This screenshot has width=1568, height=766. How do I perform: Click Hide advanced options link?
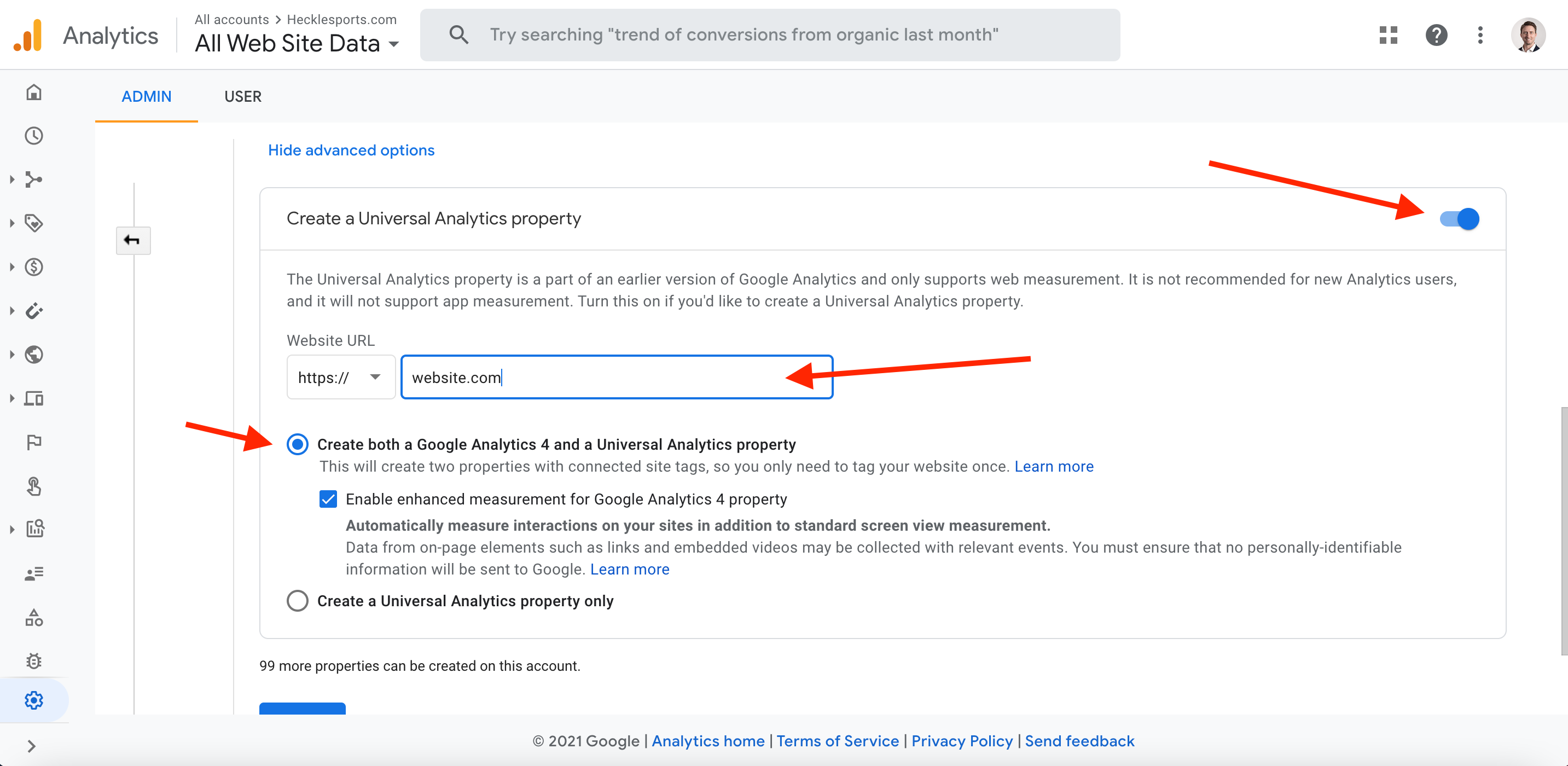[351, 150]
